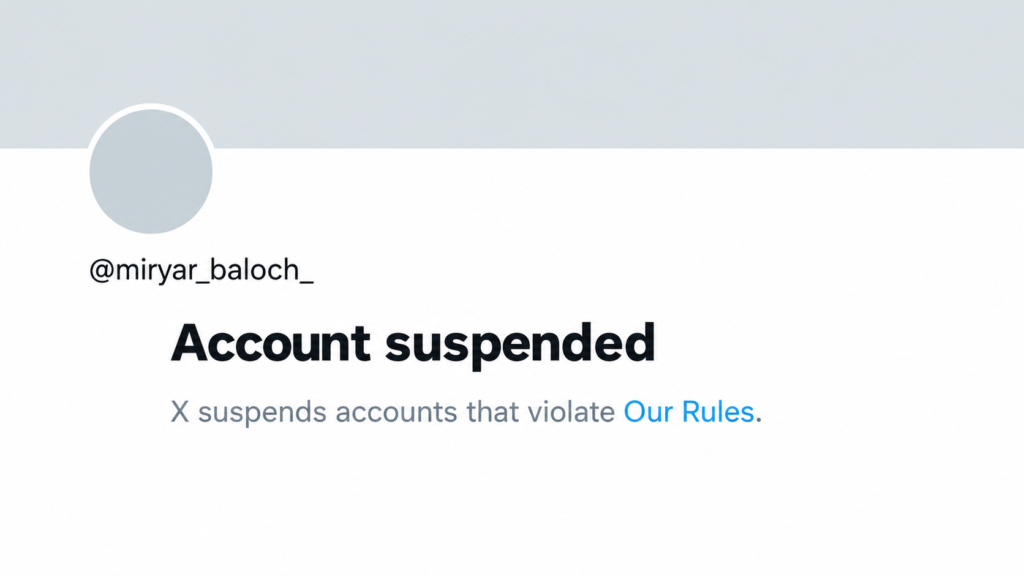Click the word 'that' in grey notice
Screen dimensions: 1024x576
tap(492, 412)
